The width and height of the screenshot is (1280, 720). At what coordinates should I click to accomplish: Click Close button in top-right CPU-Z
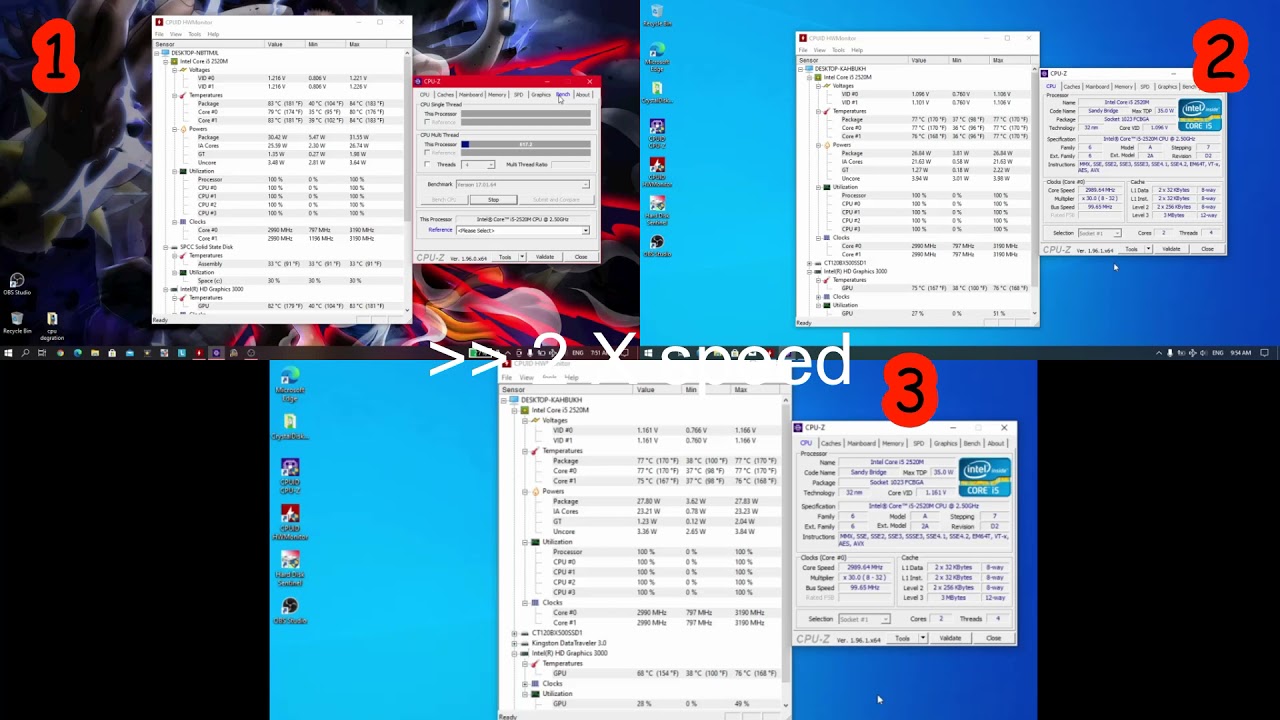point(1208,249)
